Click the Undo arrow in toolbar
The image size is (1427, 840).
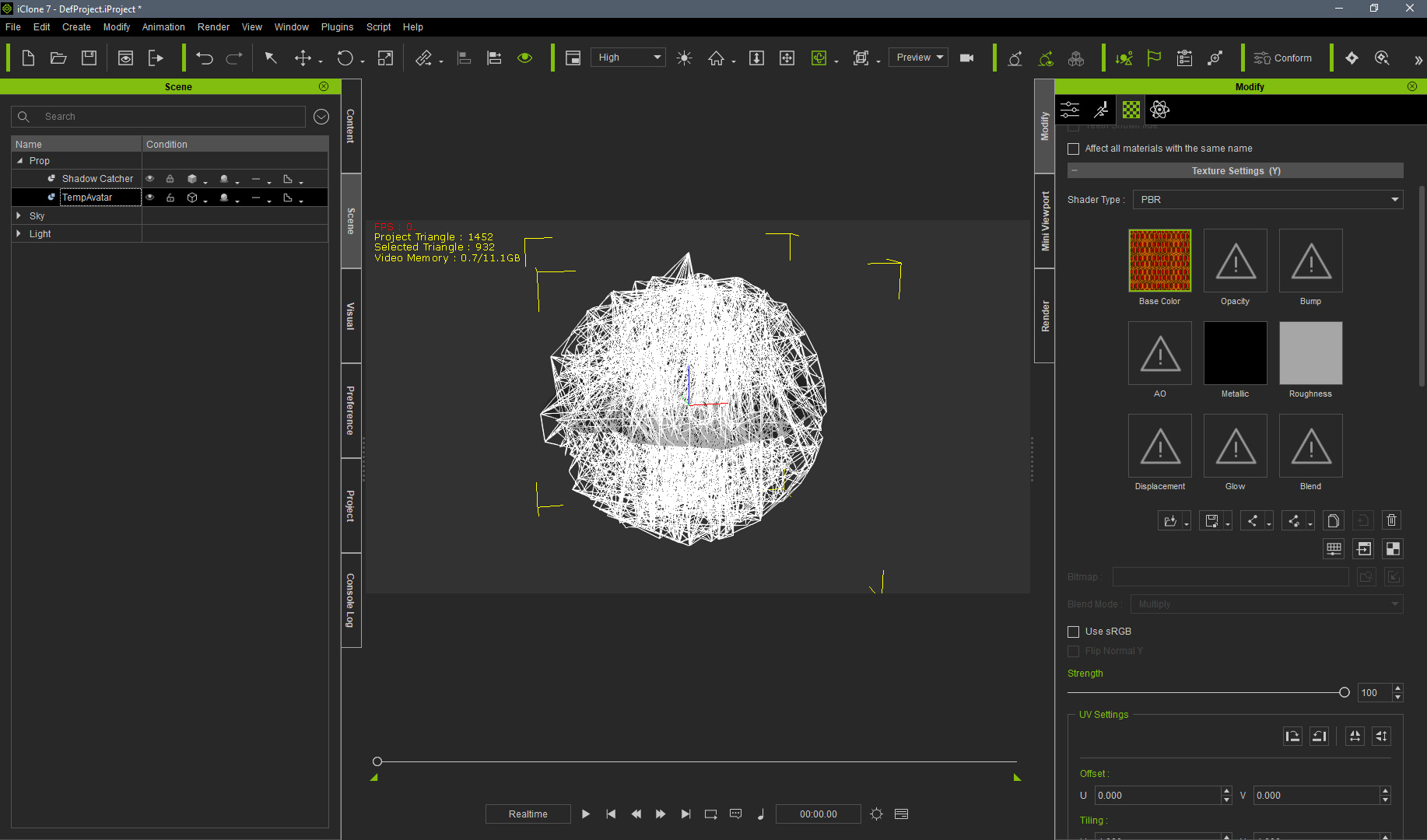tap(205, 58)
